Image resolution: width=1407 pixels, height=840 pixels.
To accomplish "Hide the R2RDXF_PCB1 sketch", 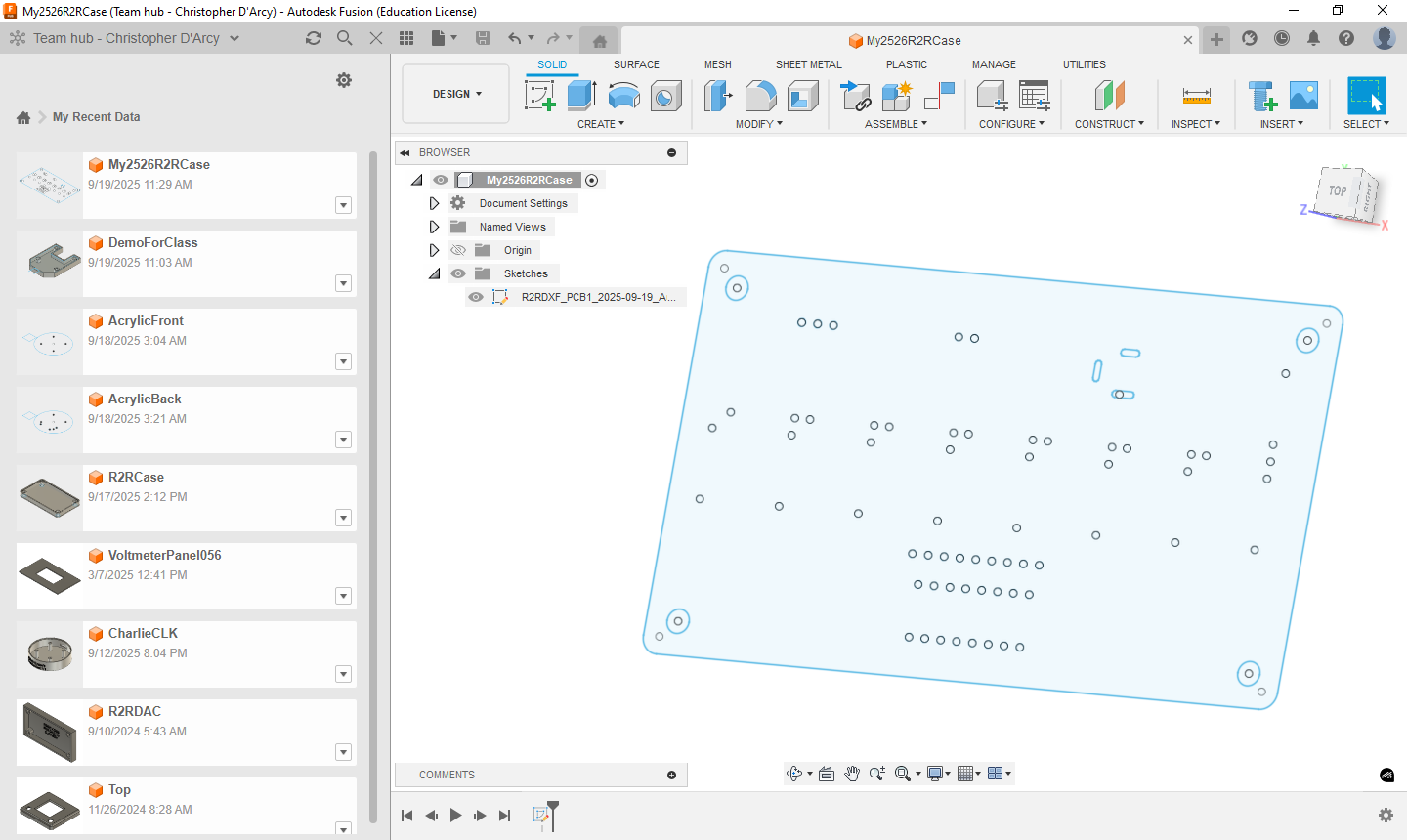I will point(476,297).
